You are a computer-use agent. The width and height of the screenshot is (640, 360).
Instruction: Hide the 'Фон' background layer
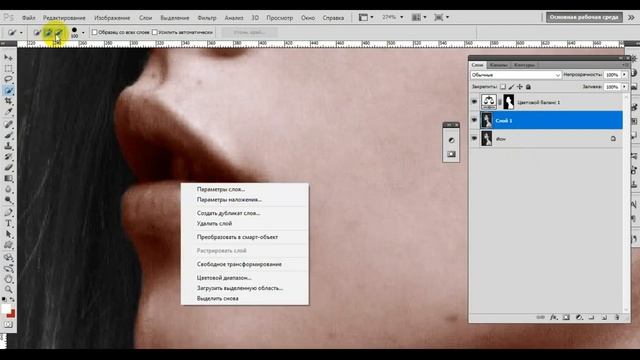[474, 138]
